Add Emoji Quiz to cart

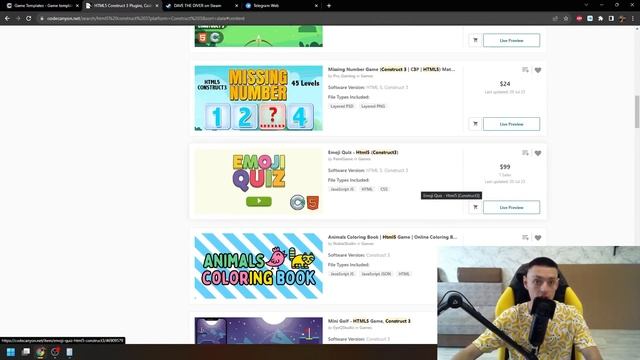click(x=475, y=207)
